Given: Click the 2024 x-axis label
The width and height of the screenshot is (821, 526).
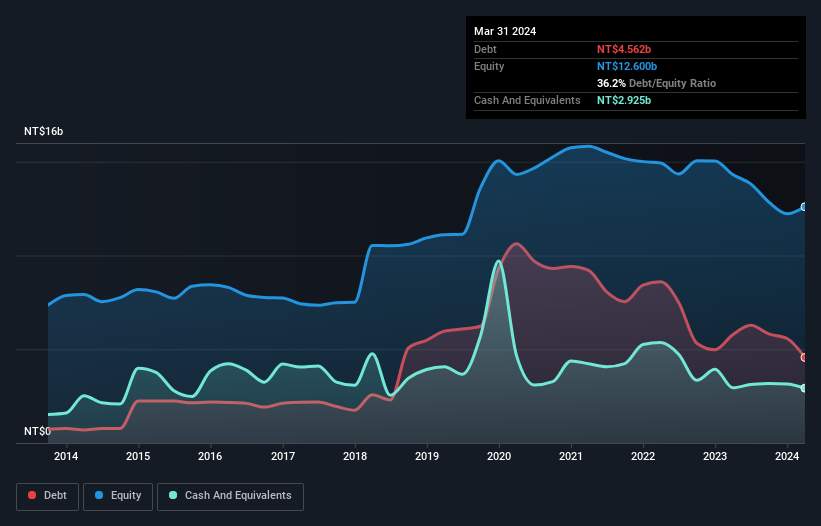Looking at the screenshot, I should click(x=787, y=456).
